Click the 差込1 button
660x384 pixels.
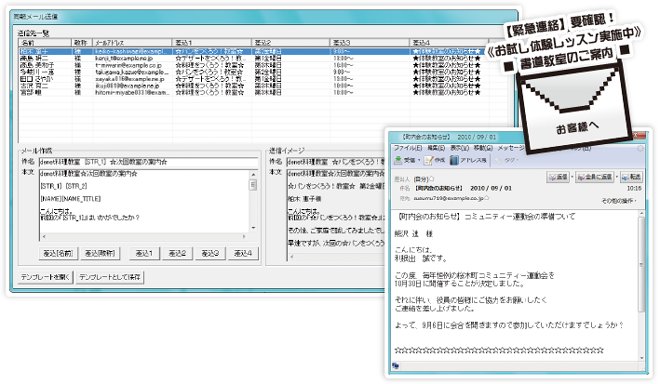pos(144,253)
